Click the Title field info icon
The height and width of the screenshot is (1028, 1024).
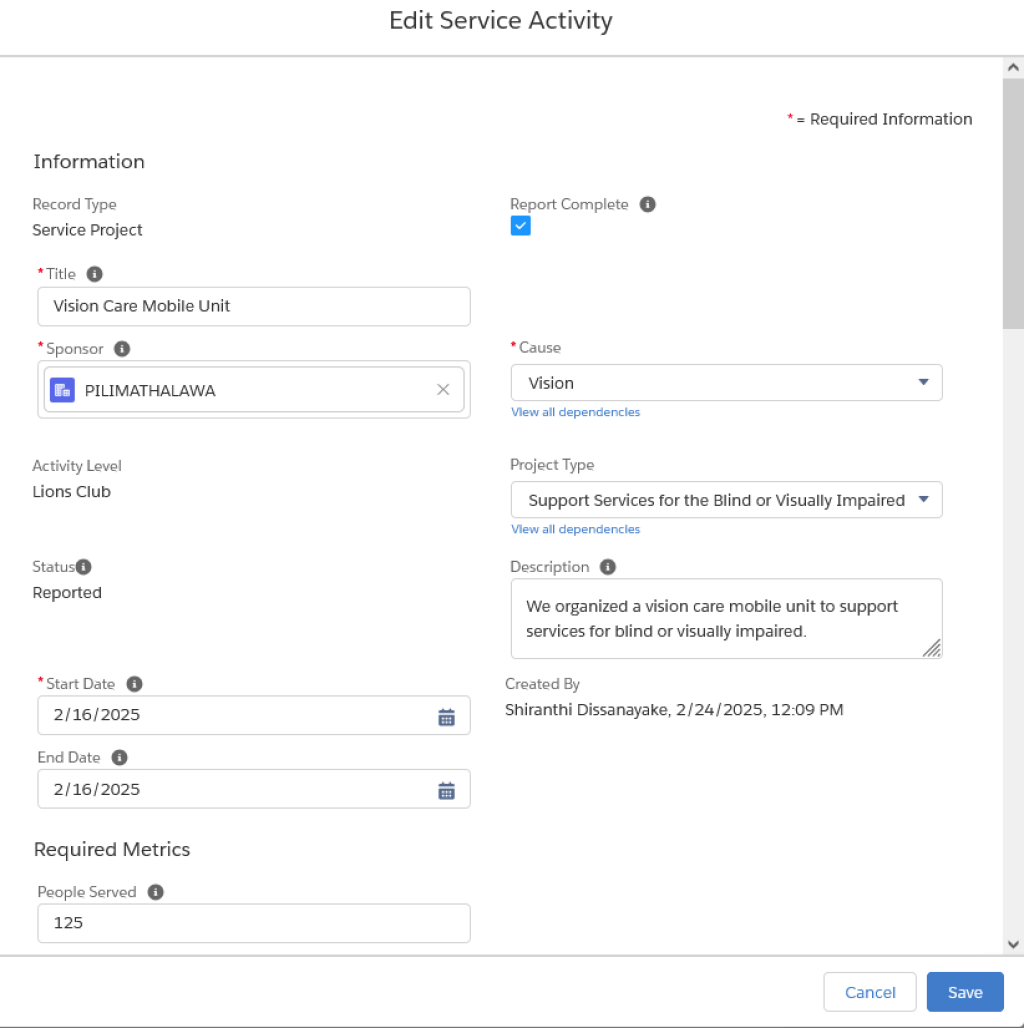pyautogui.click(x=94, y=274)
